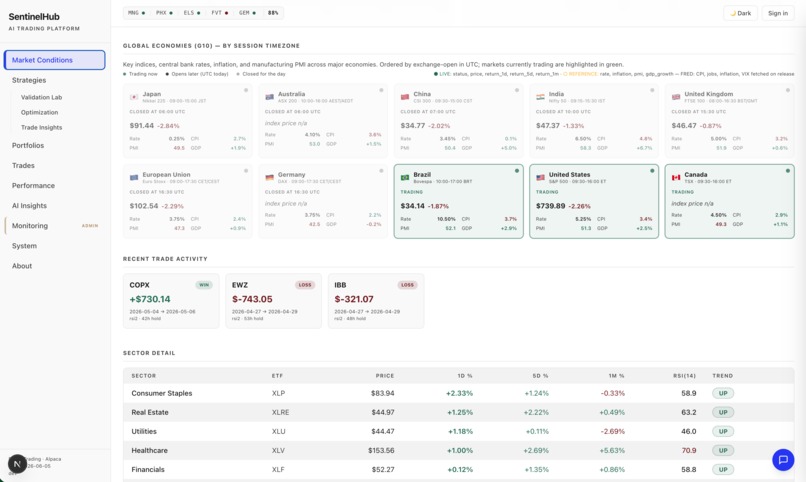This screenshot has height=482, width=806.
Task: Click the Financials UP trend badge
Action: 723,469
